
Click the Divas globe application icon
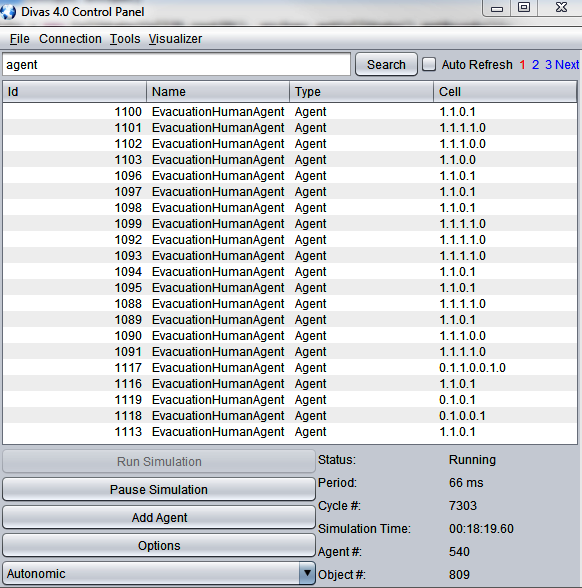[x=8, y=11]
